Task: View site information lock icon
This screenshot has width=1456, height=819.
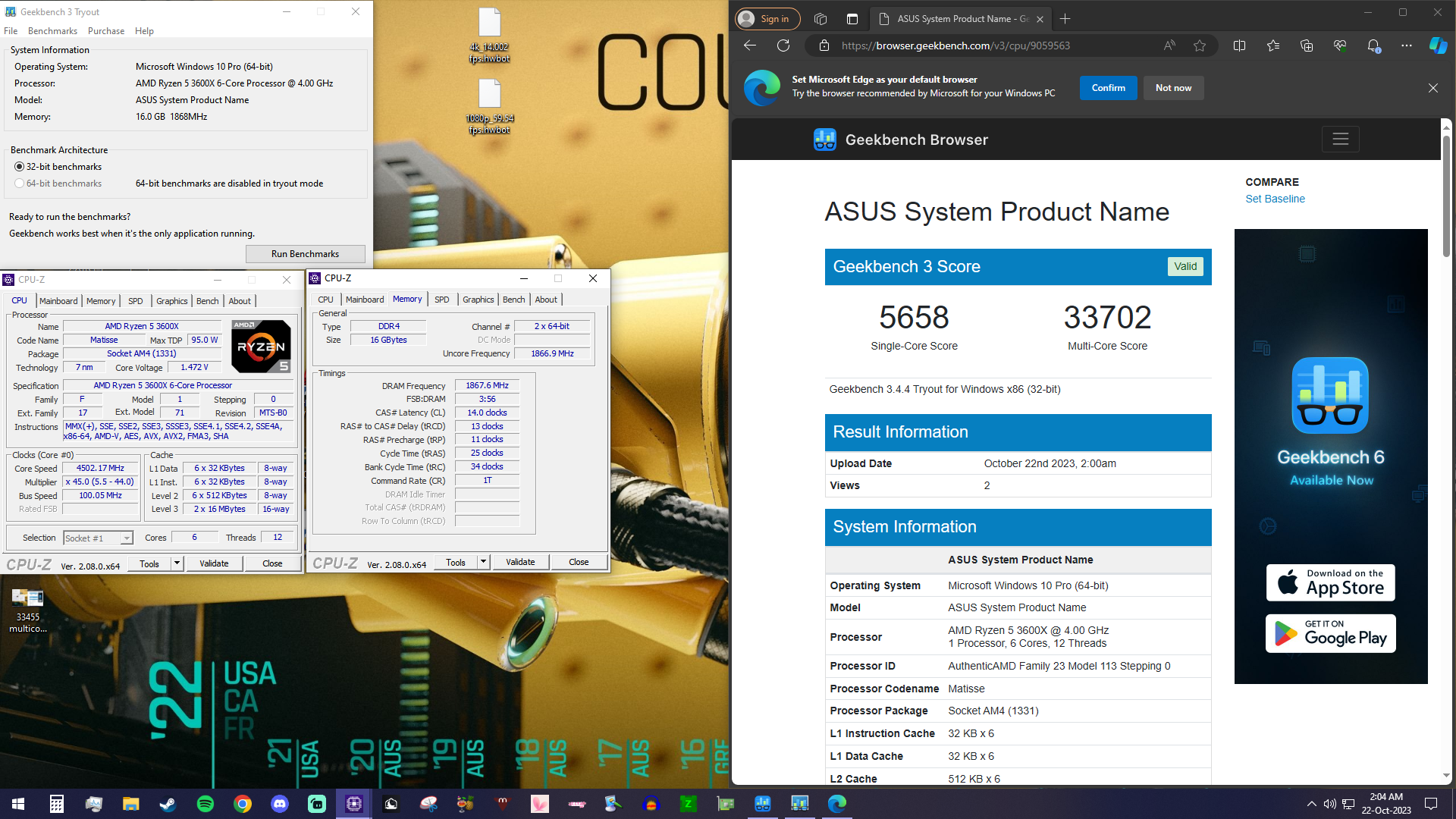Action: coord(824,45)
